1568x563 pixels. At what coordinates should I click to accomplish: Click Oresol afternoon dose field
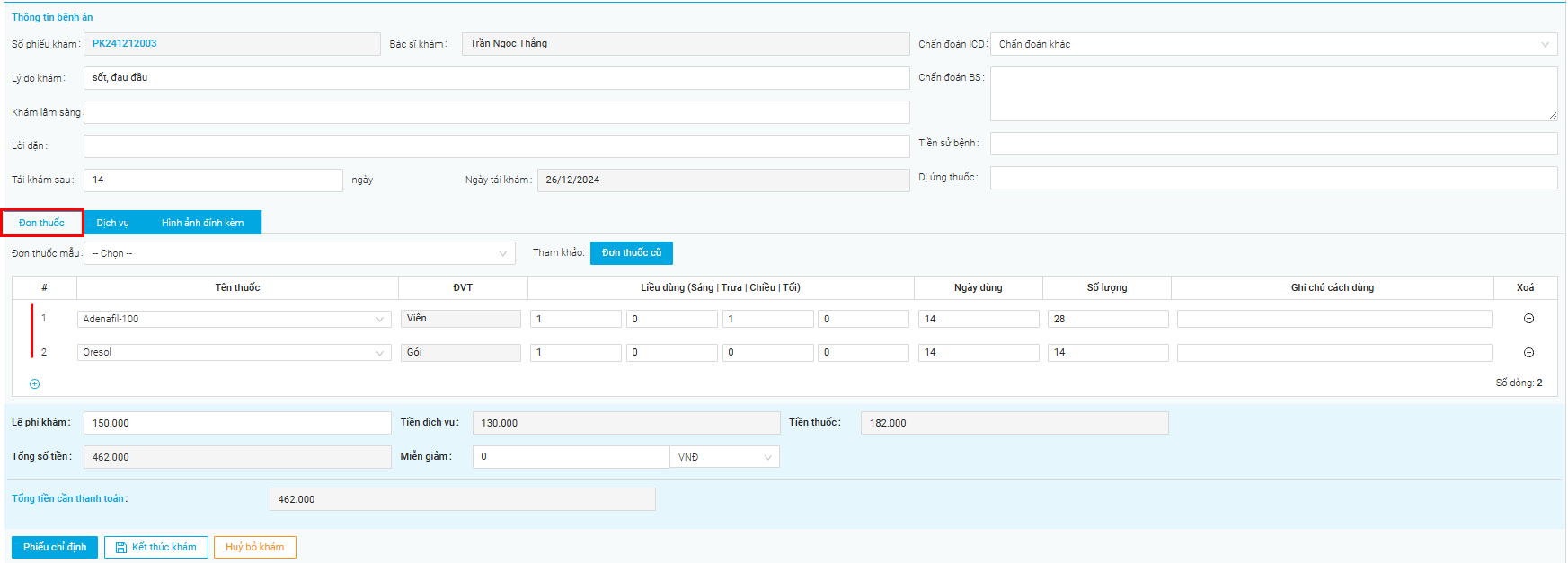768,353
